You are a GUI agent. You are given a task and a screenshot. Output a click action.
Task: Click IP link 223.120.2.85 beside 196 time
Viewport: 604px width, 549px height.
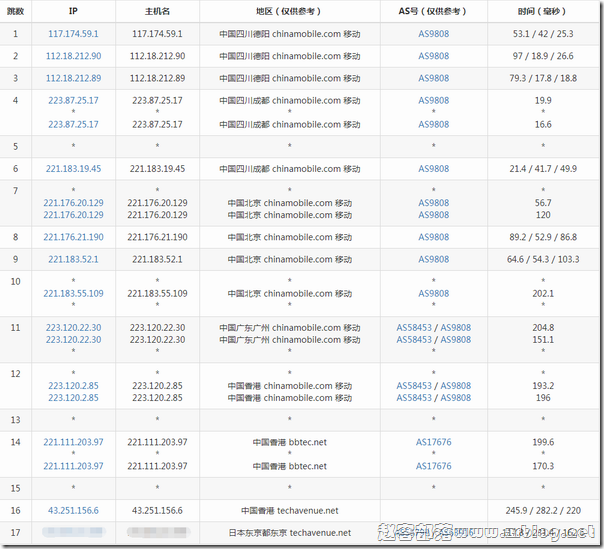click(x=73, y=398)
